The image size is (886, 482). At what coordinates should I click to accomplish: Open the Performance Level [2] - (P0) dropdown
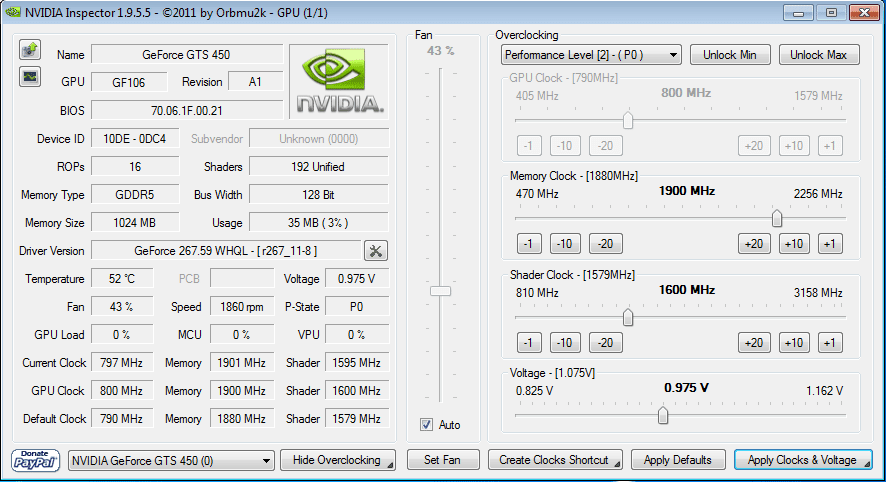click(x=591, y=55)
